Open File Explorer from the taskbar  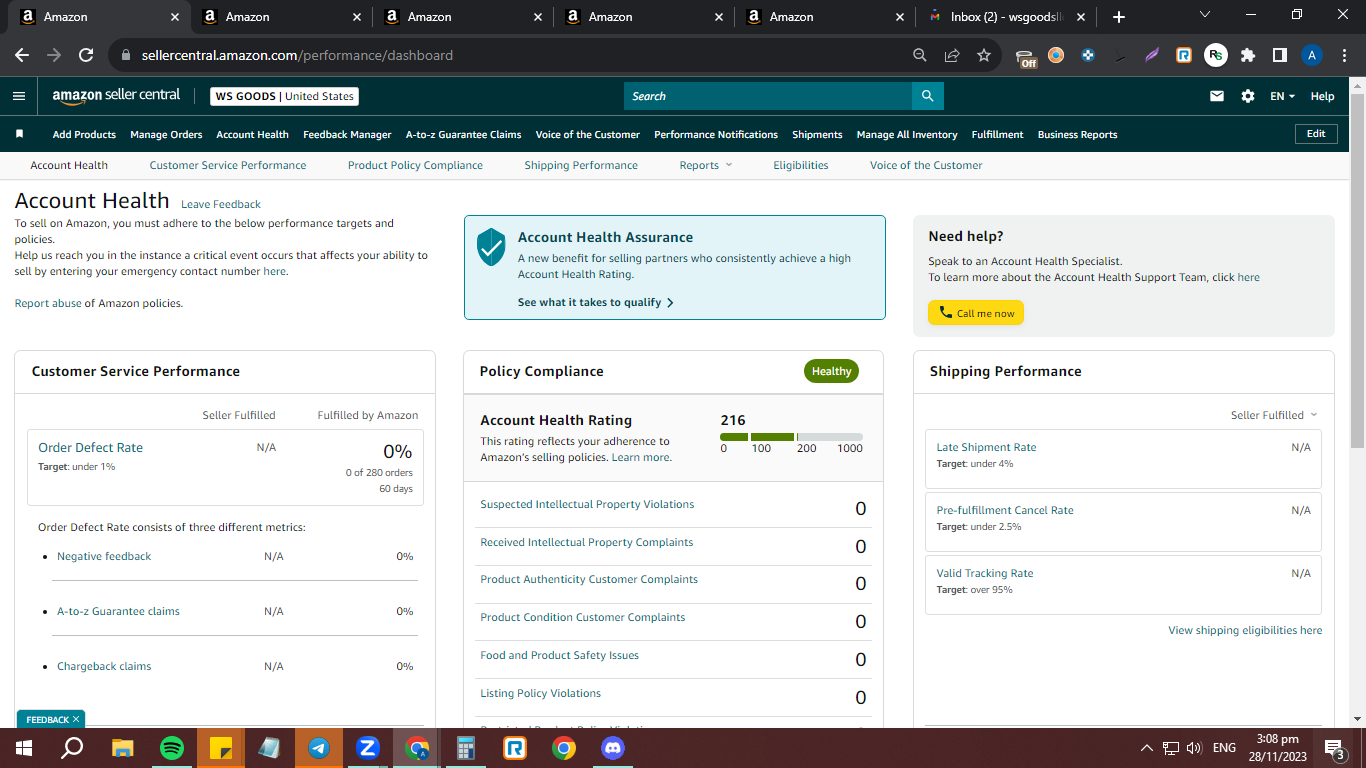pyautogui.click(x=123, y=747)
